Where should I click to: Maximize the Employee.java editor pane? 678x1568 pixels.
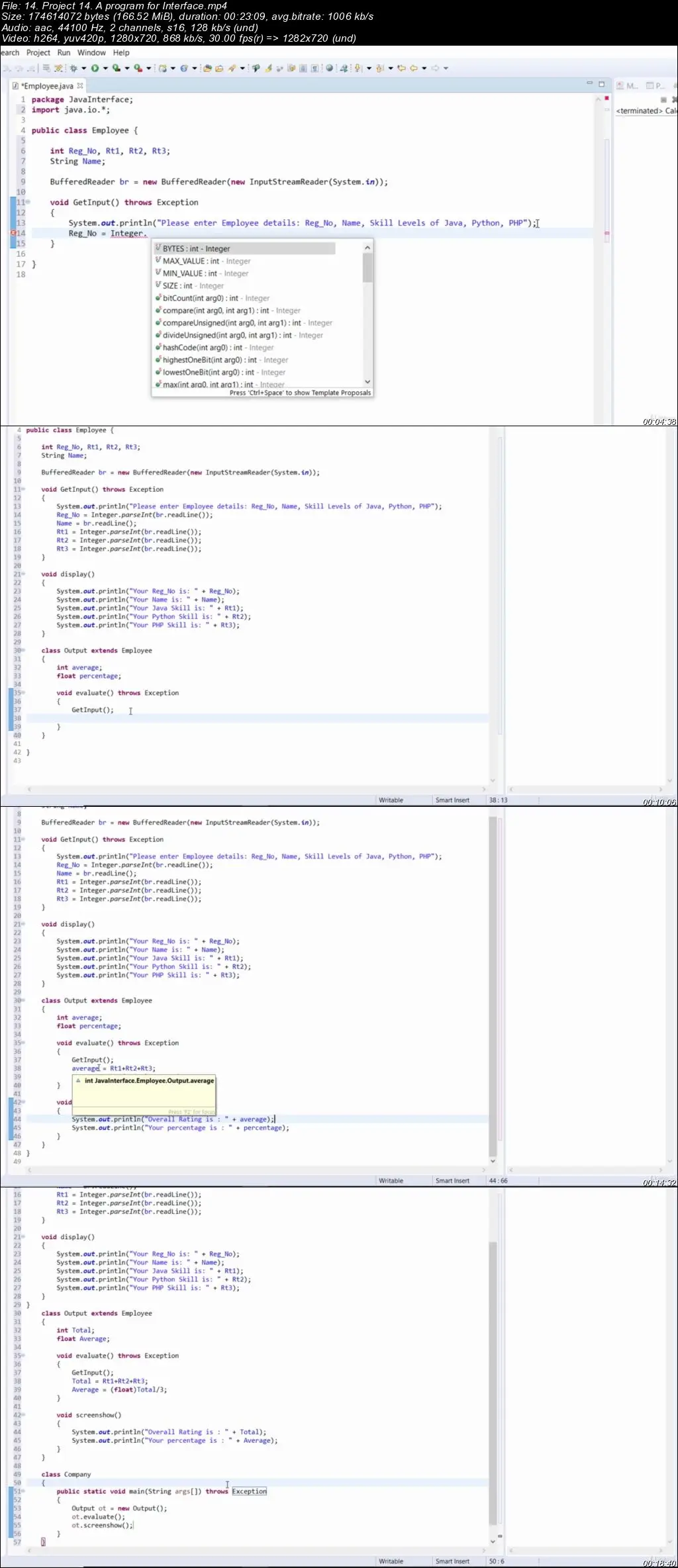pyautogui.click(x=602, y=84)
